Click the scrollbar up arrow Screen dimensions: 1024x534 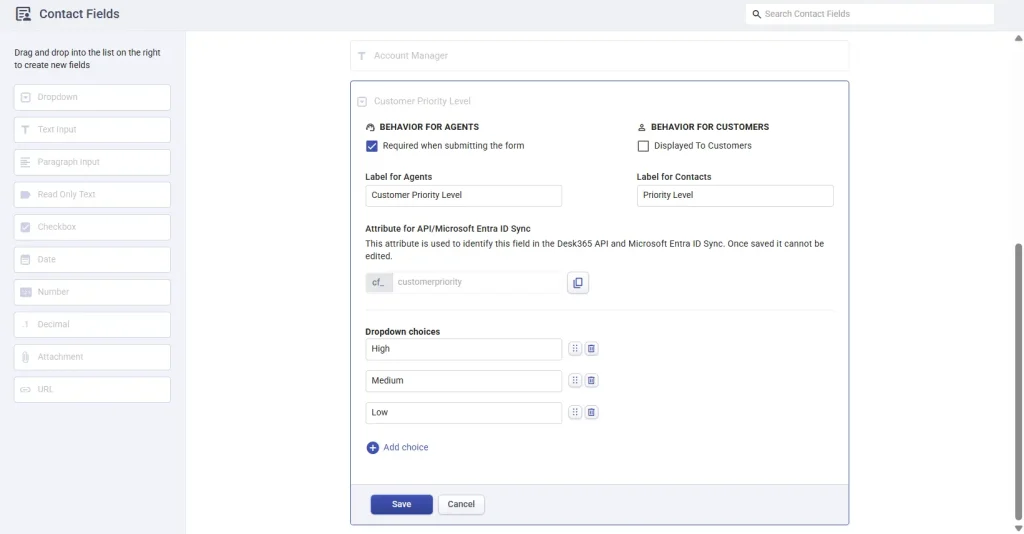click(1018, 39)
